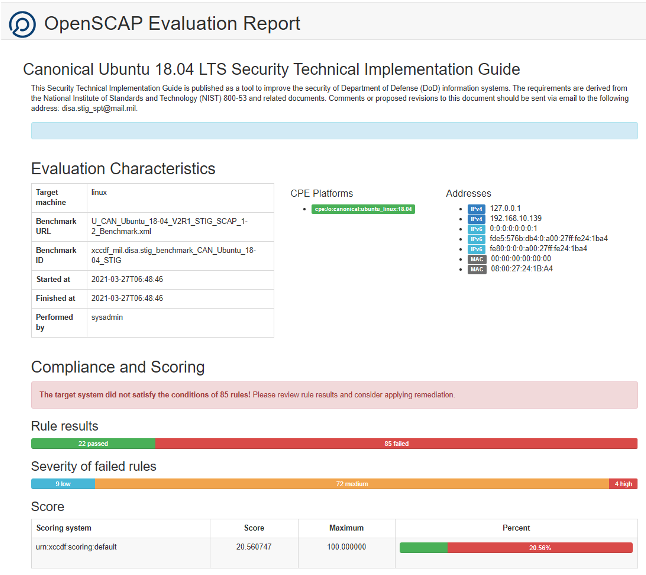The image size is (646, 575).
Task: Click the Percent column header
Action: (x=516, y=528)
